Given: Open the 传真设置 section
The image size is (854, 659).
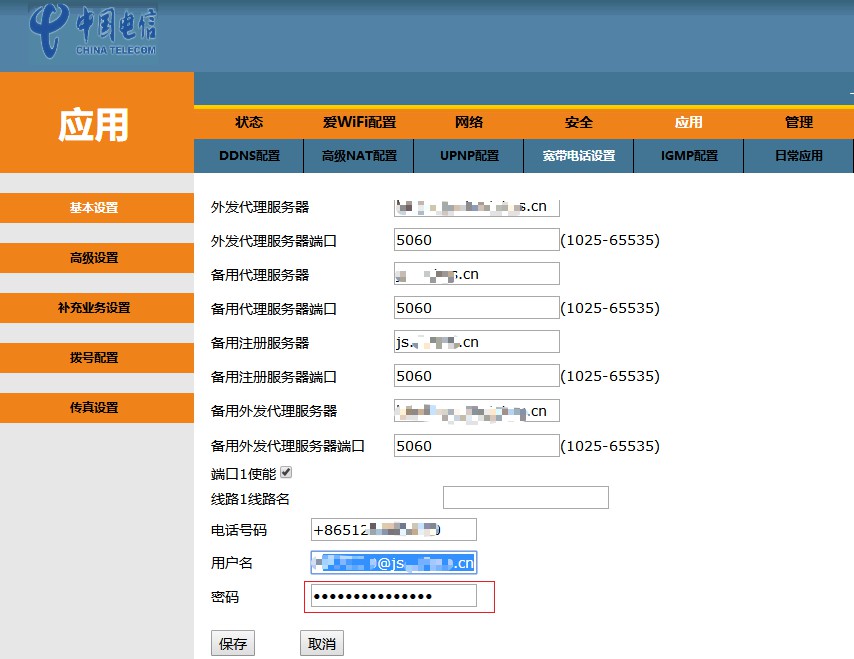Looking at the screenshot, I should click(96, 408).
